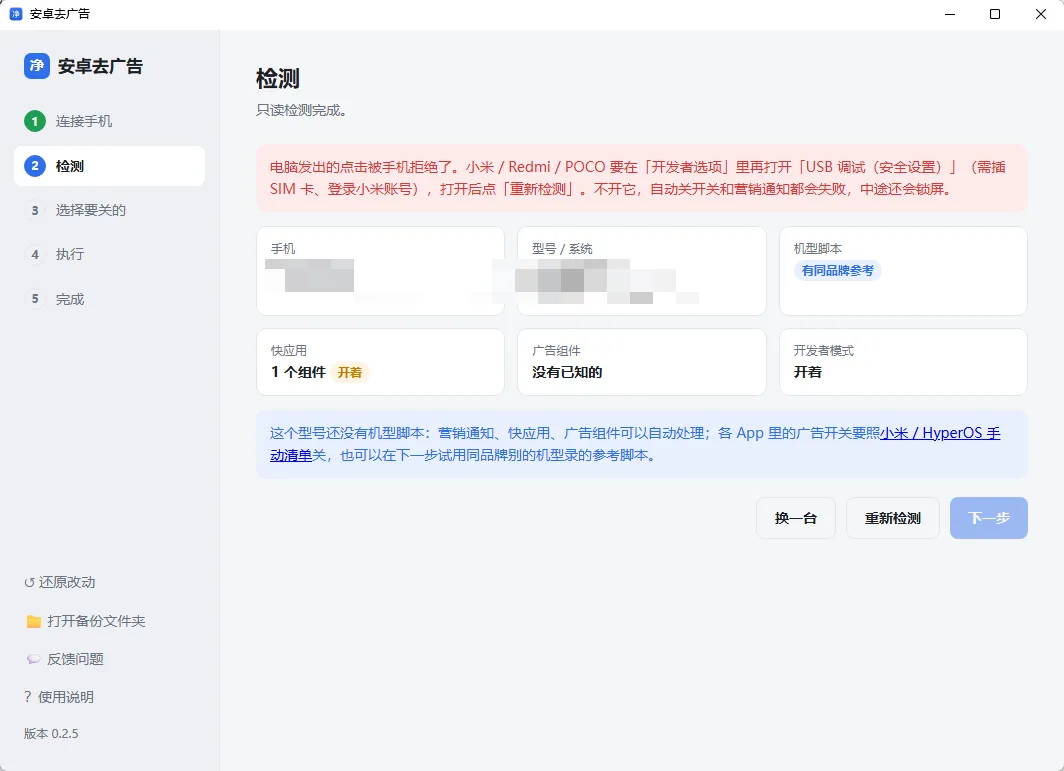Click the restore arrow icon beside 还原改动

click(x=29, y=582)
